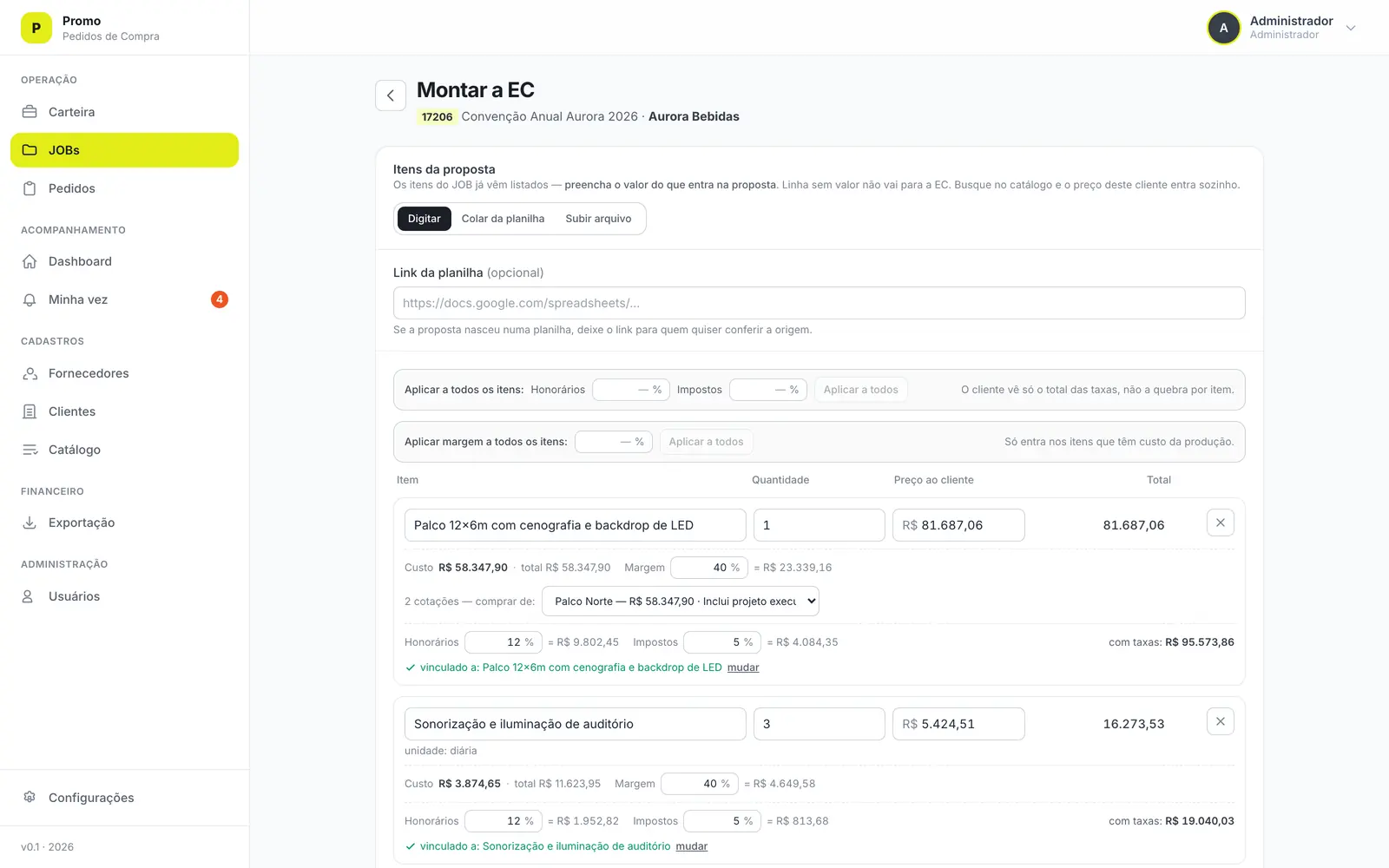Click the Clientes building icon
Viewport: 1389px width, 868px height.
[x=30, y=411]
